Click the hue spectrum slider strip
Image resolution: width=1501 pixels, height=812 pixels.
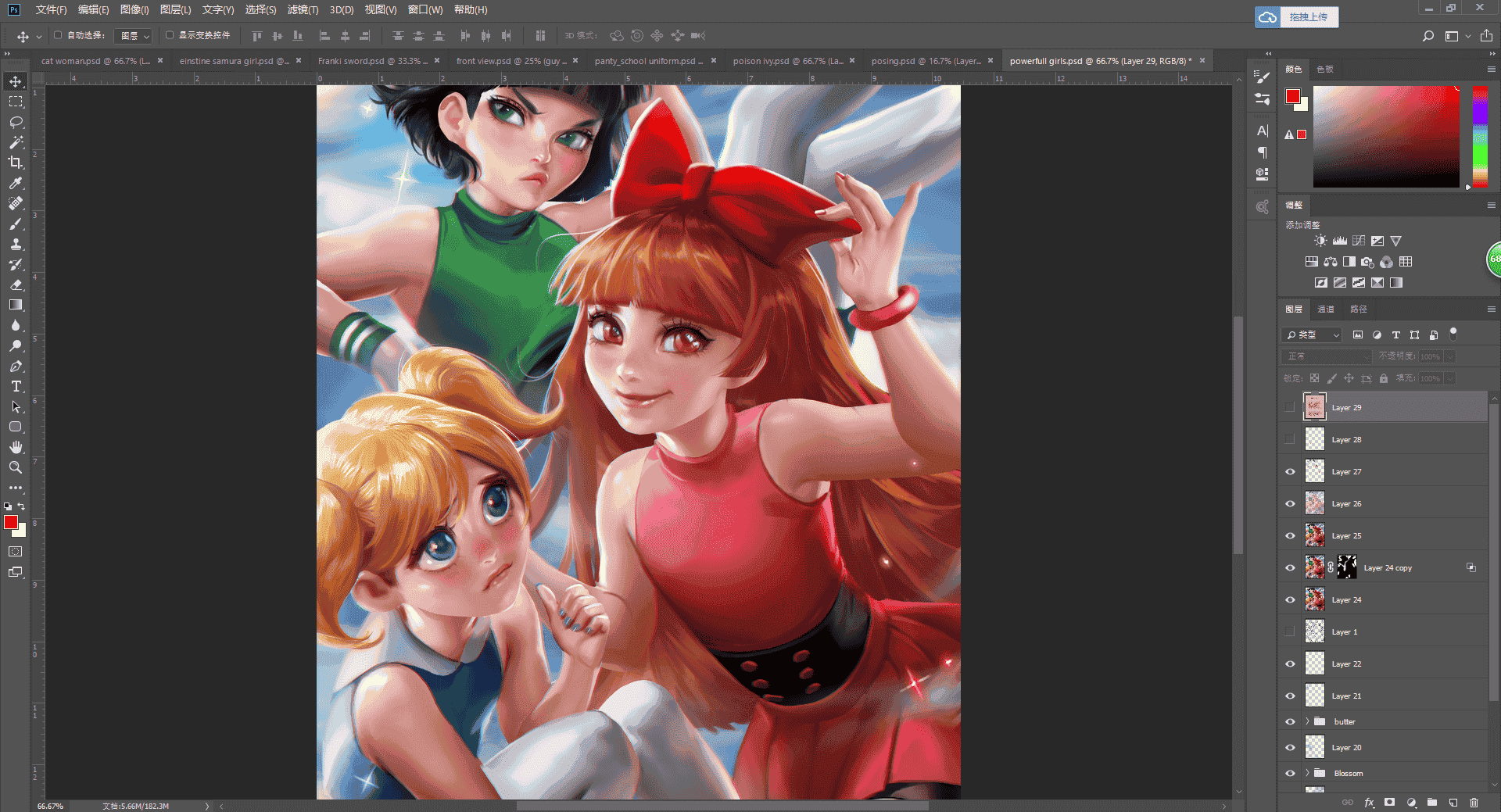pyautogui.click(x=1480, y=137)
